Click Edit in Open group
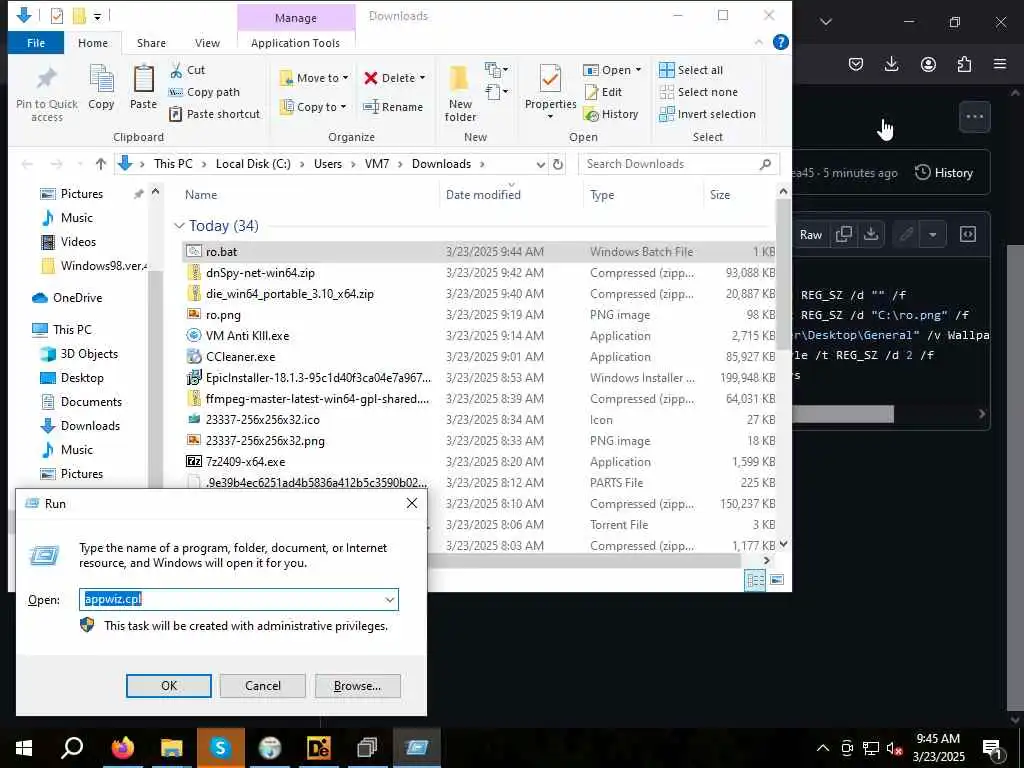Viewport: 1024px width, 768px height. pos(603,92)
